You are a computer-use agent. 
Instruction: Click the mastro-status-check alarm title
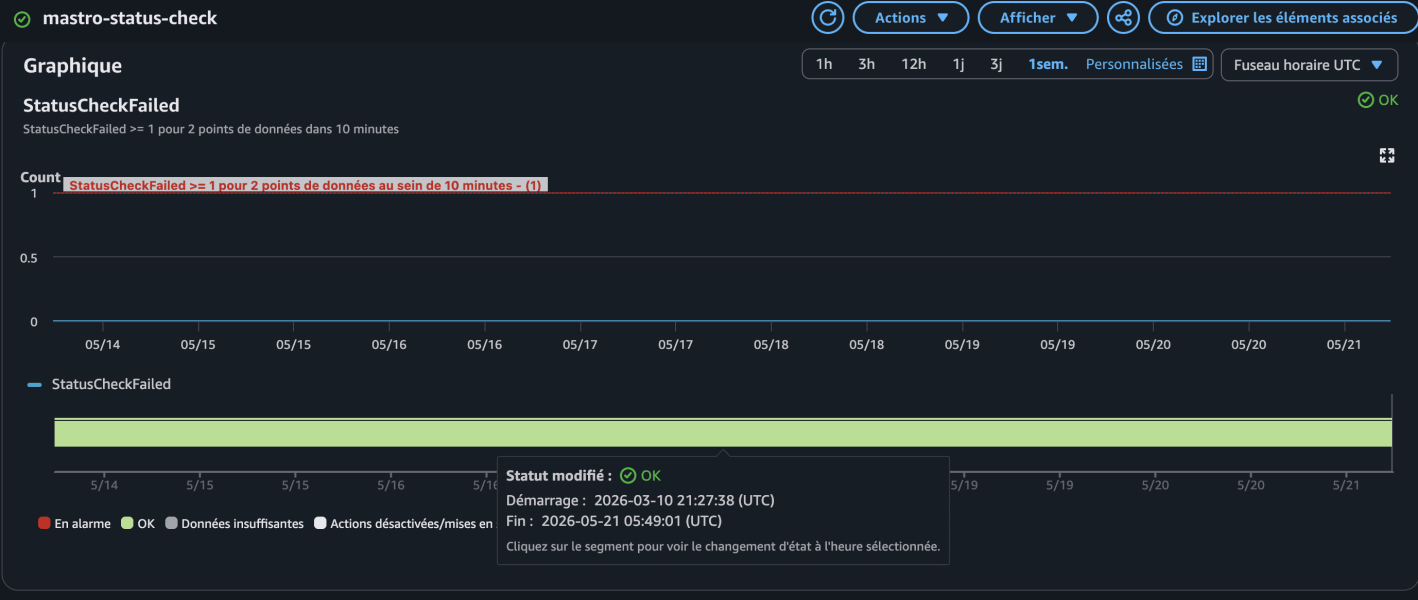tap(130, 18)
